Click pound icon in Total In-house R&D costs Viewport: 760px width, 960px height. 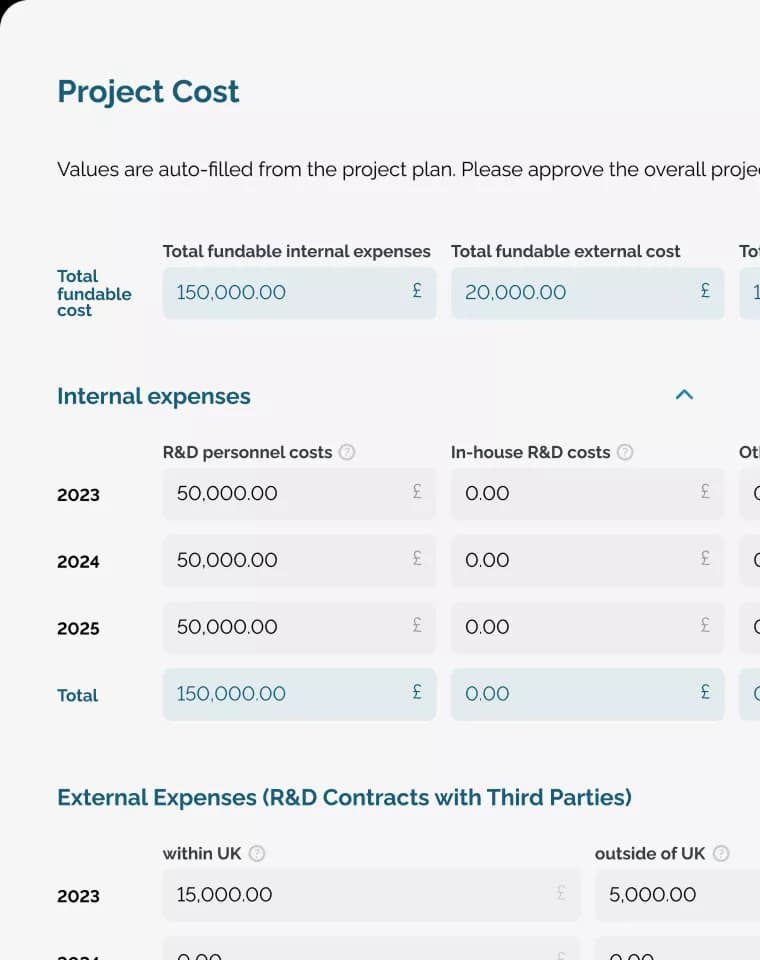705,692
